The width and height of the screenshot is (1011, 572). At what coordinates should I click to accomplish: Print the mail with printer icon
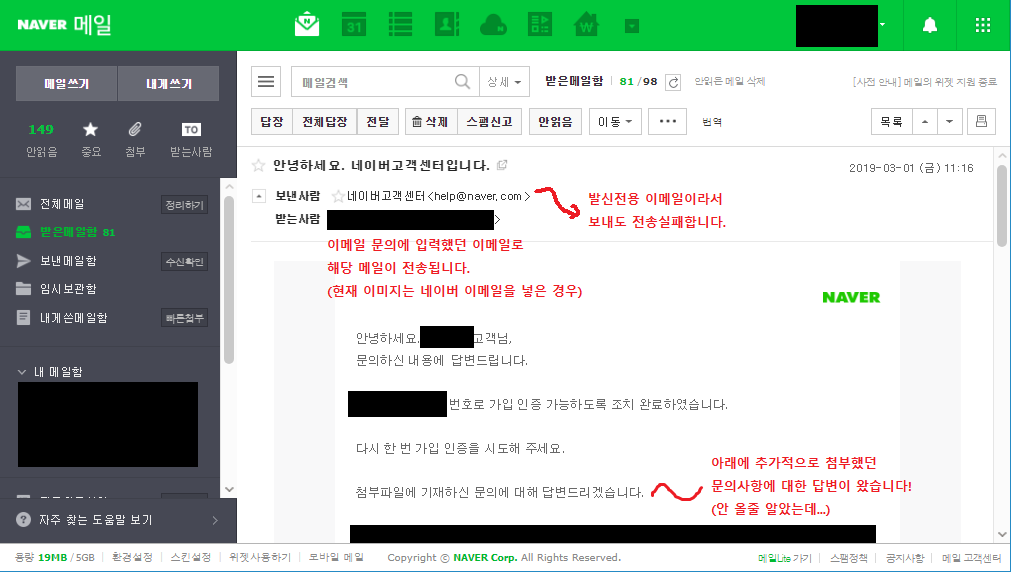point(981,121)
